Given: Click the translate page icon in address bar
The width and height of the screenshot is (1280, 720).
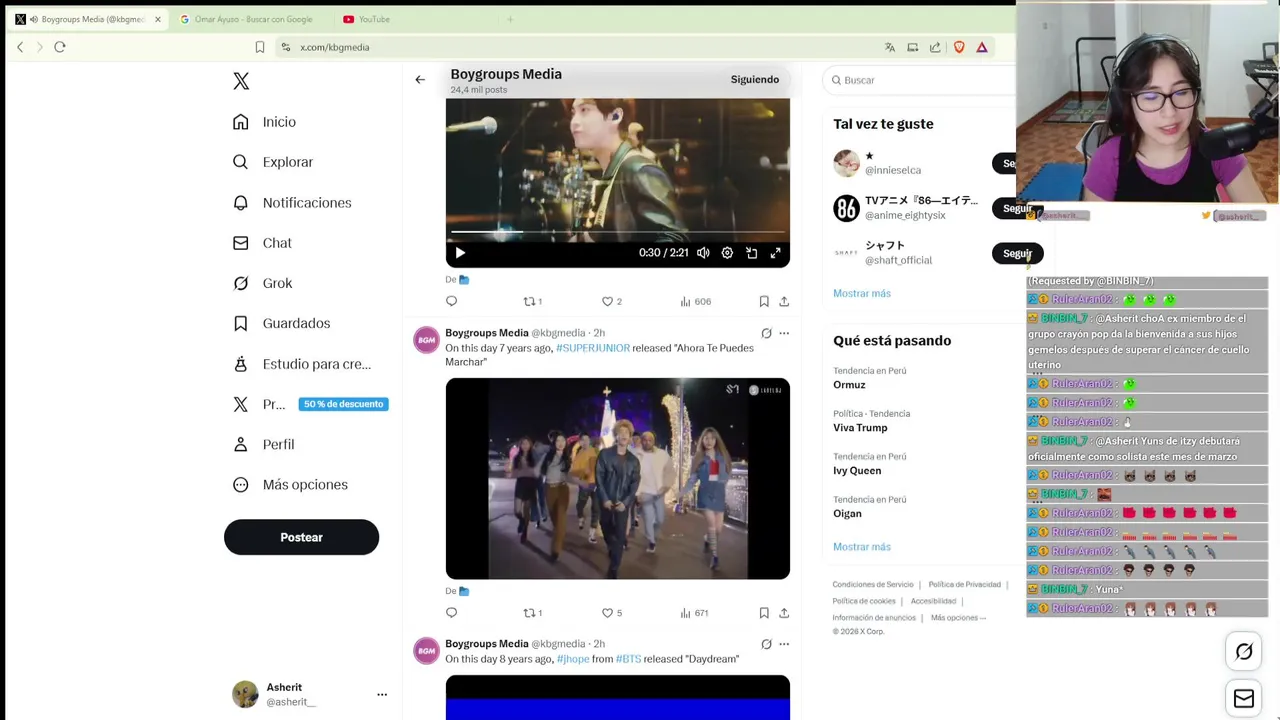Looking at the screenshot, I should pos(890,47).
